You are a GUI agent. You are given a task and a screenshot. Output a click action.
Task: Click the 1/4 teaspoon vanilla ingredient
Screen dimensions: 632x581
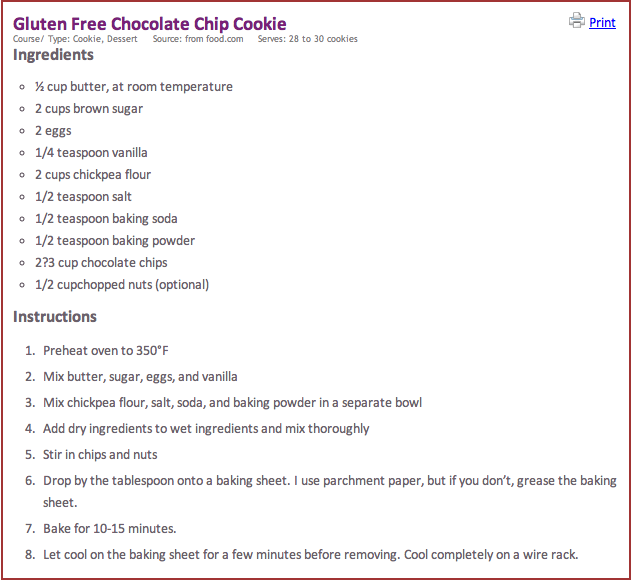[x=91, y=153]
